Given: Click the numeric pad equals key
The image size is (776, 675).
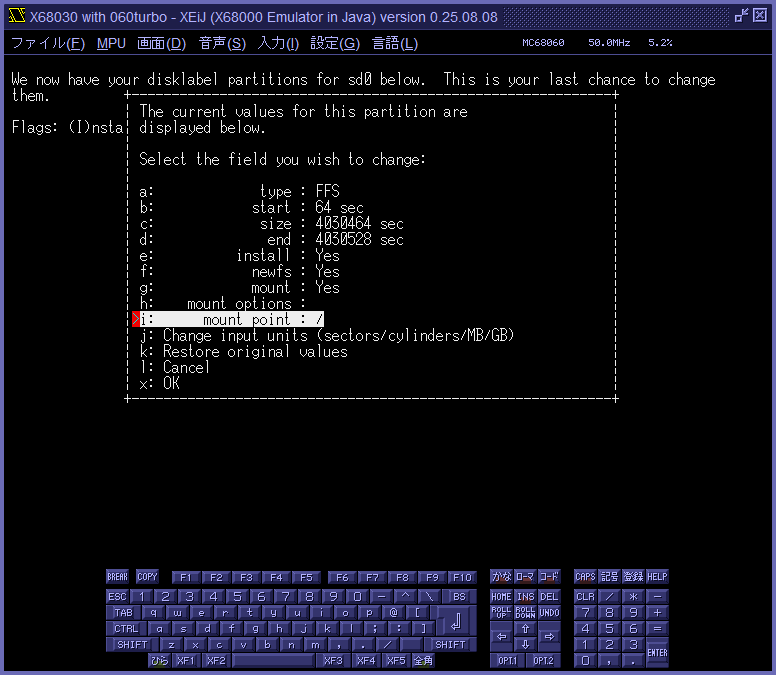Looking at the screenshot, I should coord(657,628).
